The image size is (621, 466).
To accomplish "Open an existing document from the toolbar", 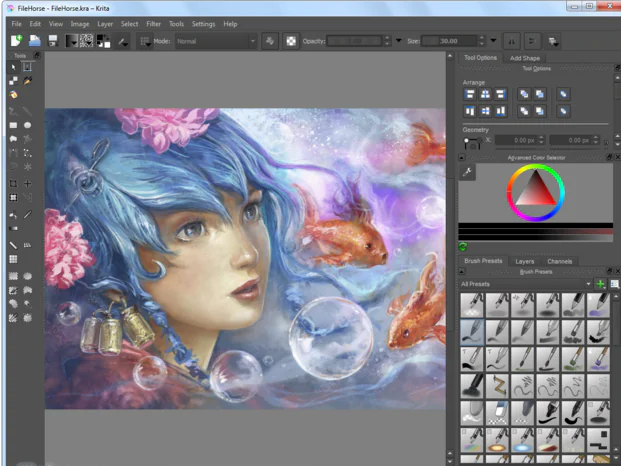I will [x=34, y=41].
